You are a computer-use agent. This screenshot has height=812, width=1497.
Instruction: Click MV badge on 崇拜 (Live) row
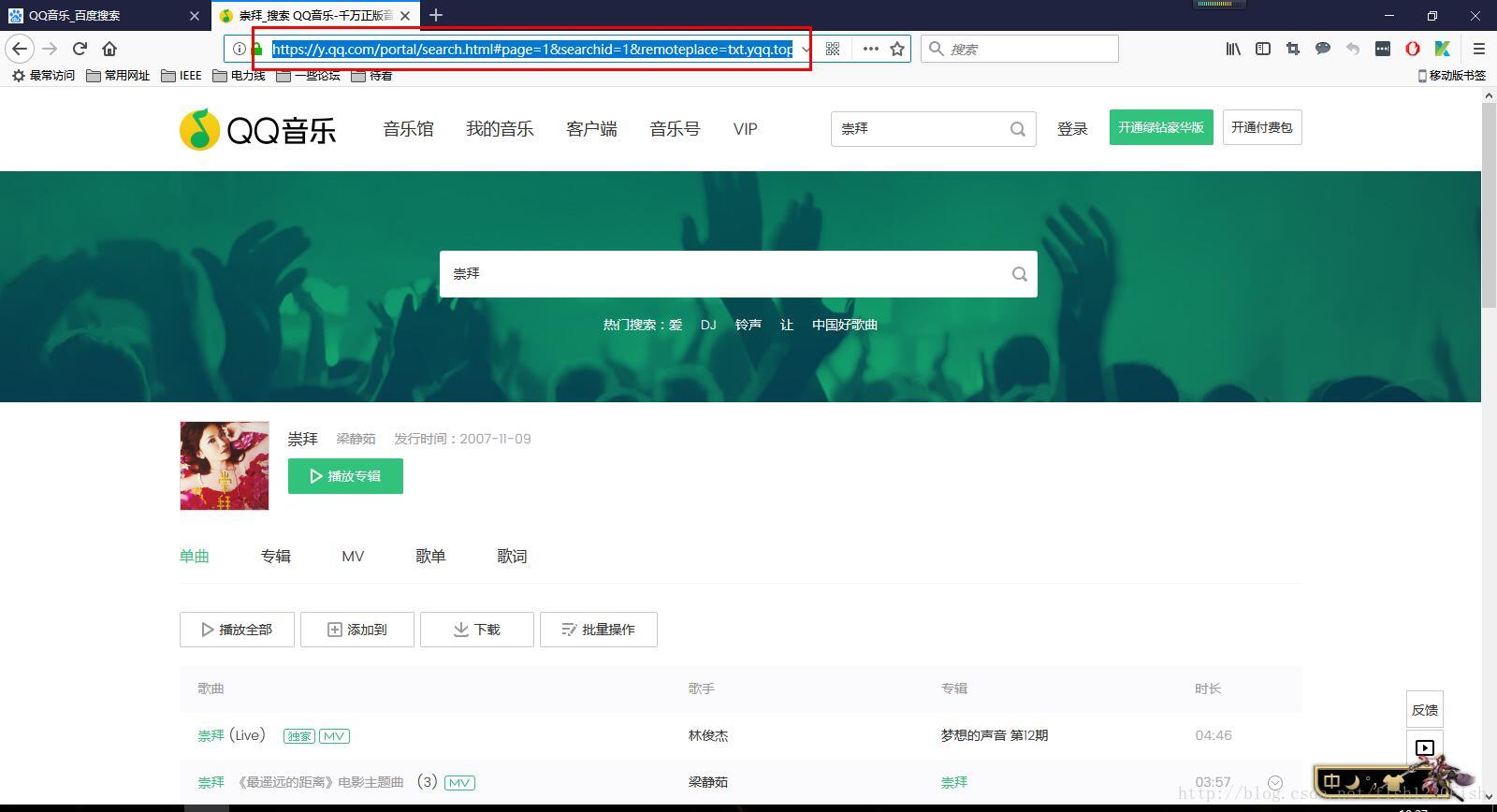pos(334,736)
